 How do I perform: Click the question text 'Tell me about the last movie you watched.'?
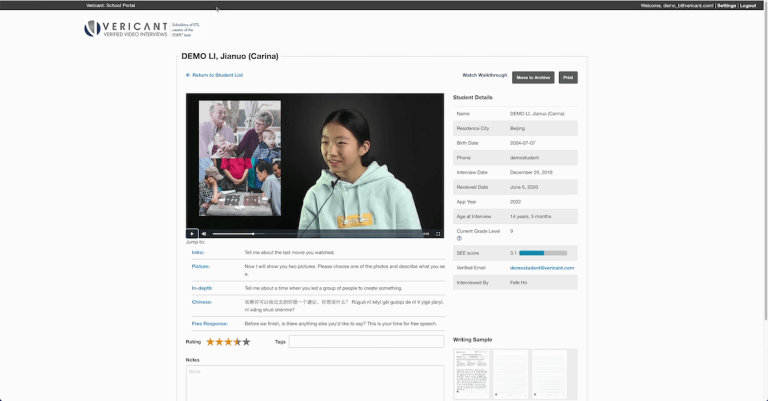pyautogui.click(x=289, y=253)
